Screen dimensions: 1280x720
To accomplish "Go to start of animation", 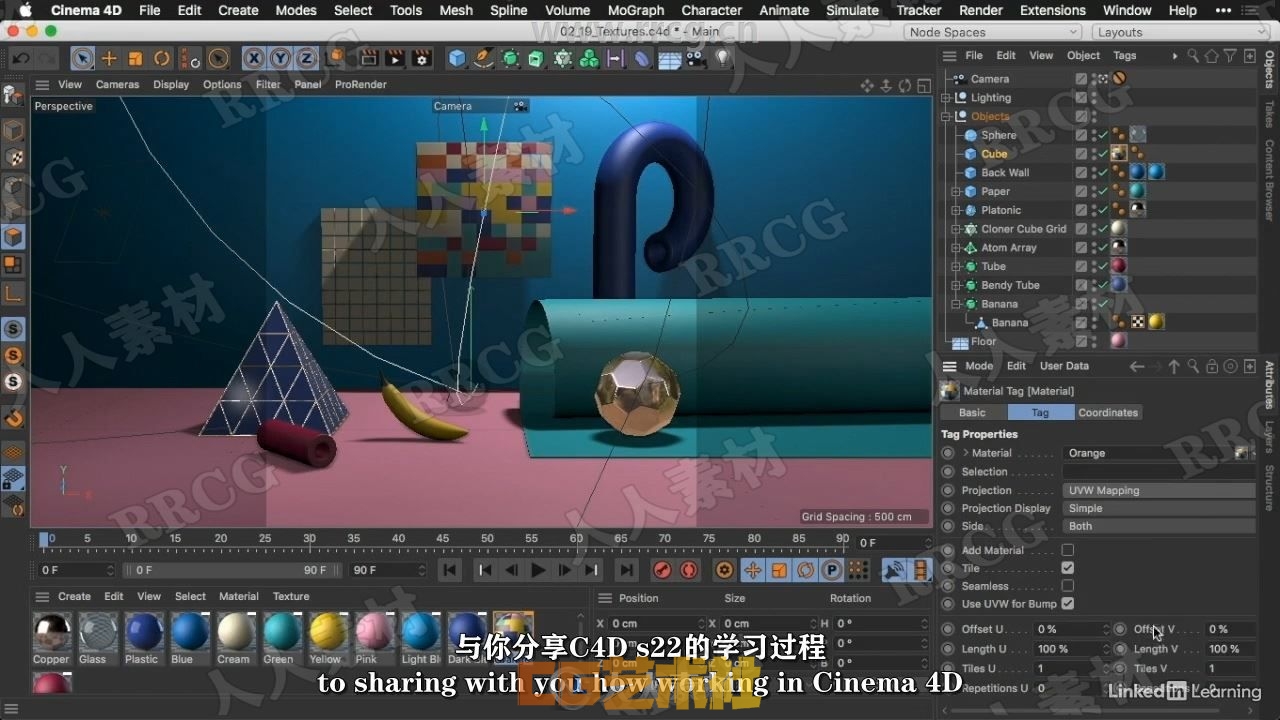I will [450, 570].
